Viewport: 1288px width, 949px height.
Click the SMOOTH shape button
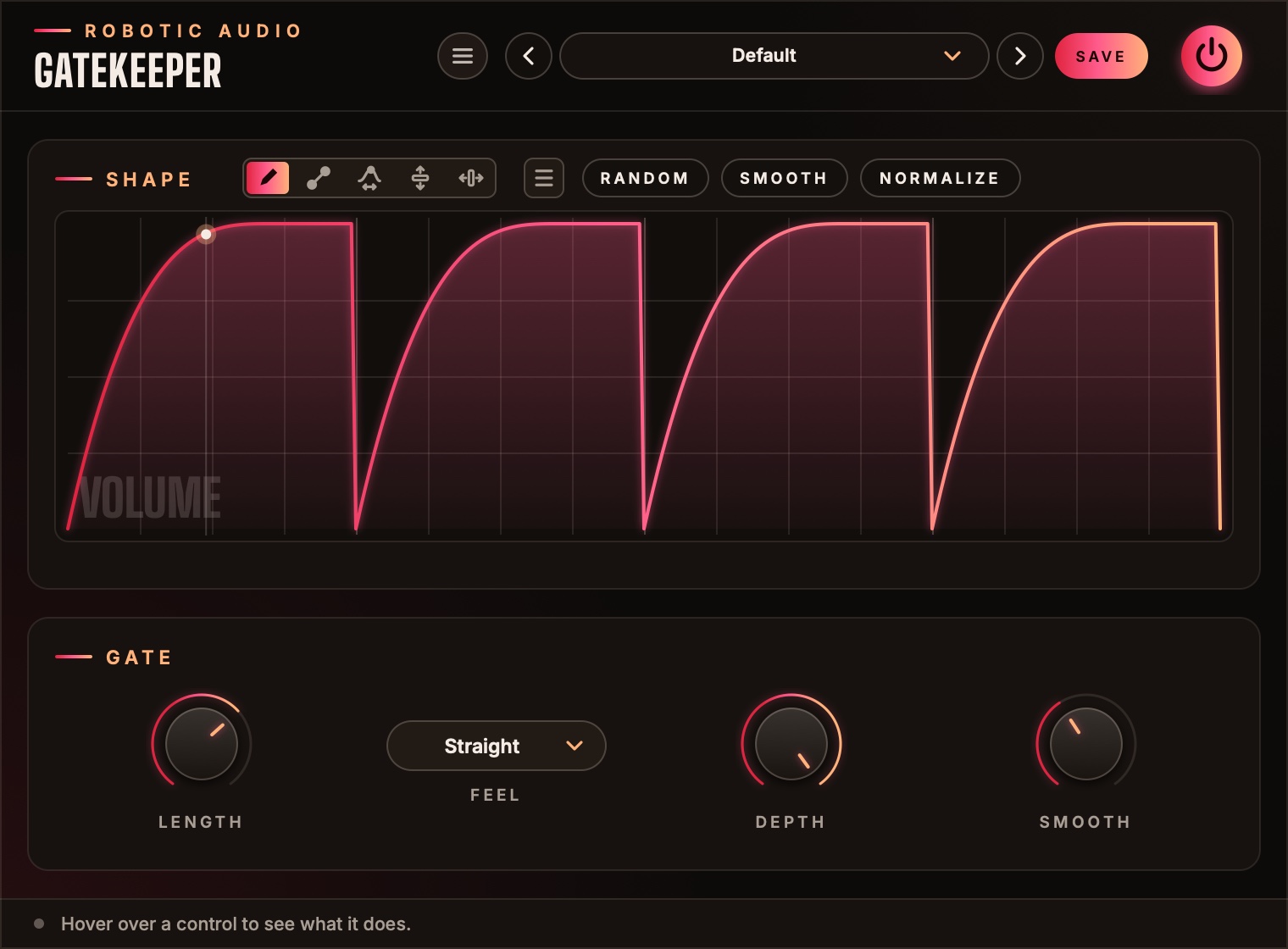click(x=784, y=178)
